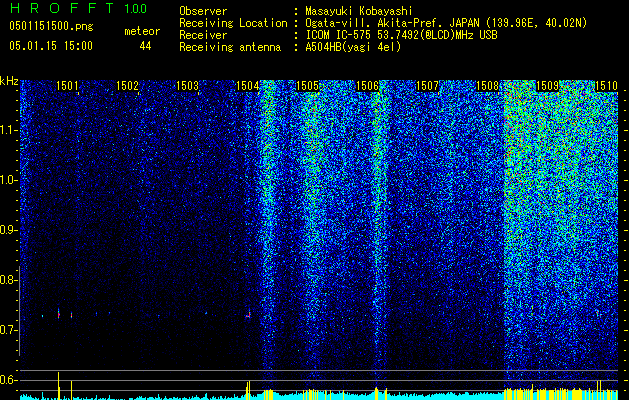Screen dimensions: 629x400
Task: Click the 1507 time marker
Action: pos(428,85)
